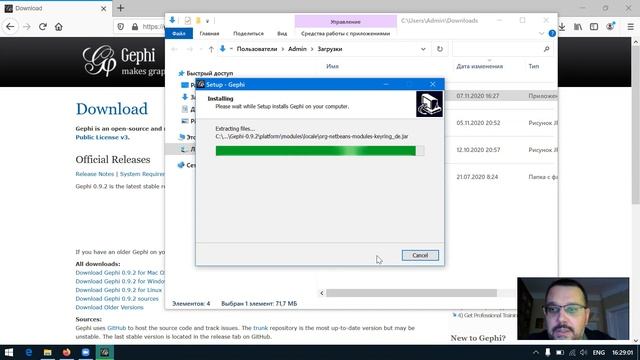The width and height of the screenshot is (640, 360).
Task: Click Explorer back navigation arrow
Action: [174, 49]
